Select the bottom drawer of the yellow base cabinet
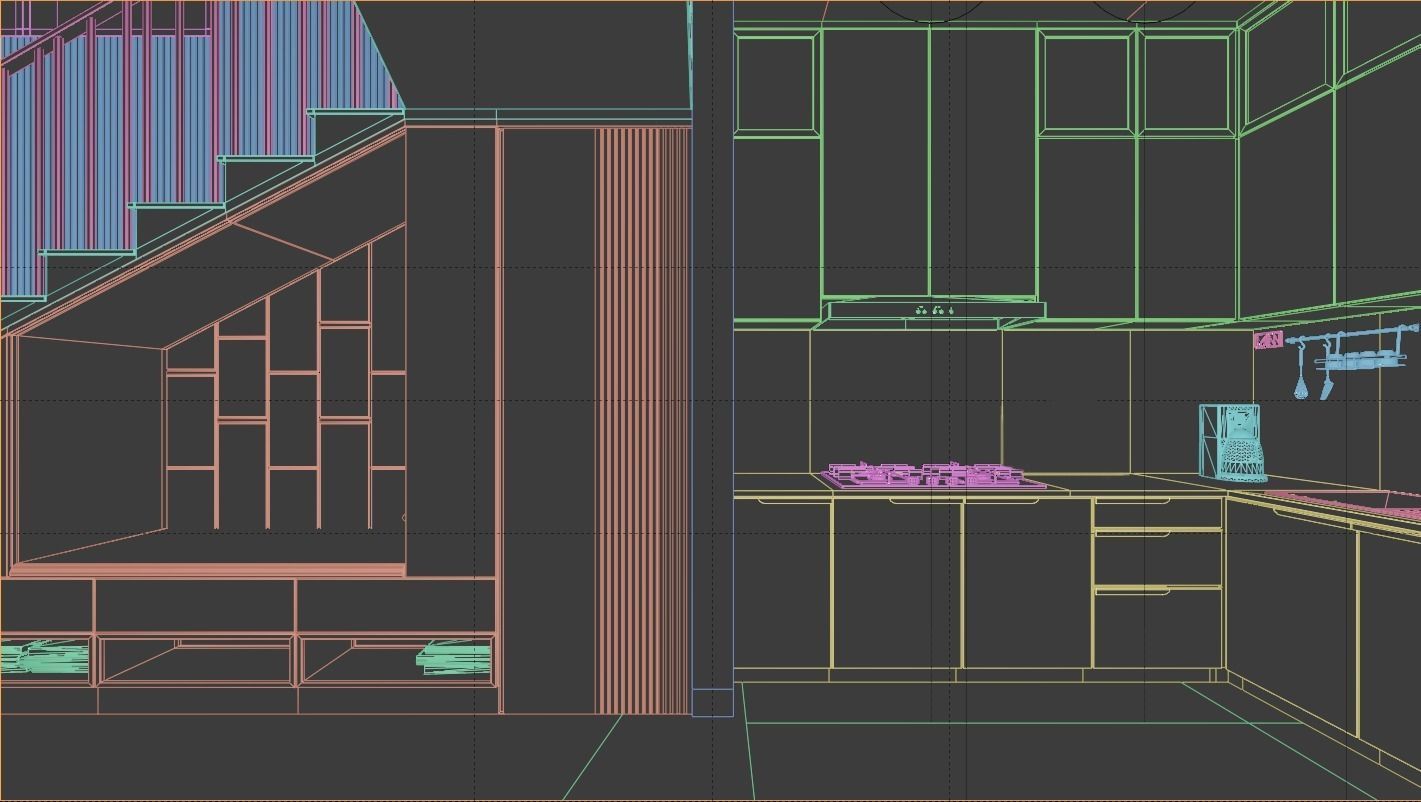Screen dimensions: 1421x802 (x=1157, y=629)
